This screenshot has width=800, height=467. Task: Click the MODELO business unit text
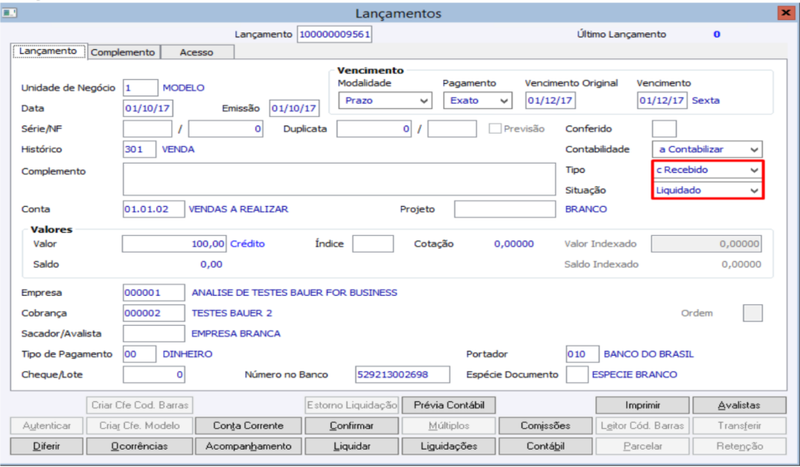click(183, 88)
